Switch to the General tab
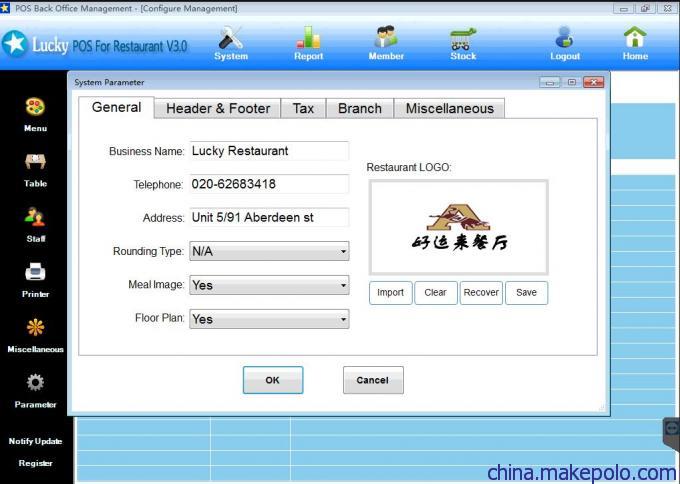This screenshot has height=484, width=680. click(116, 107)
